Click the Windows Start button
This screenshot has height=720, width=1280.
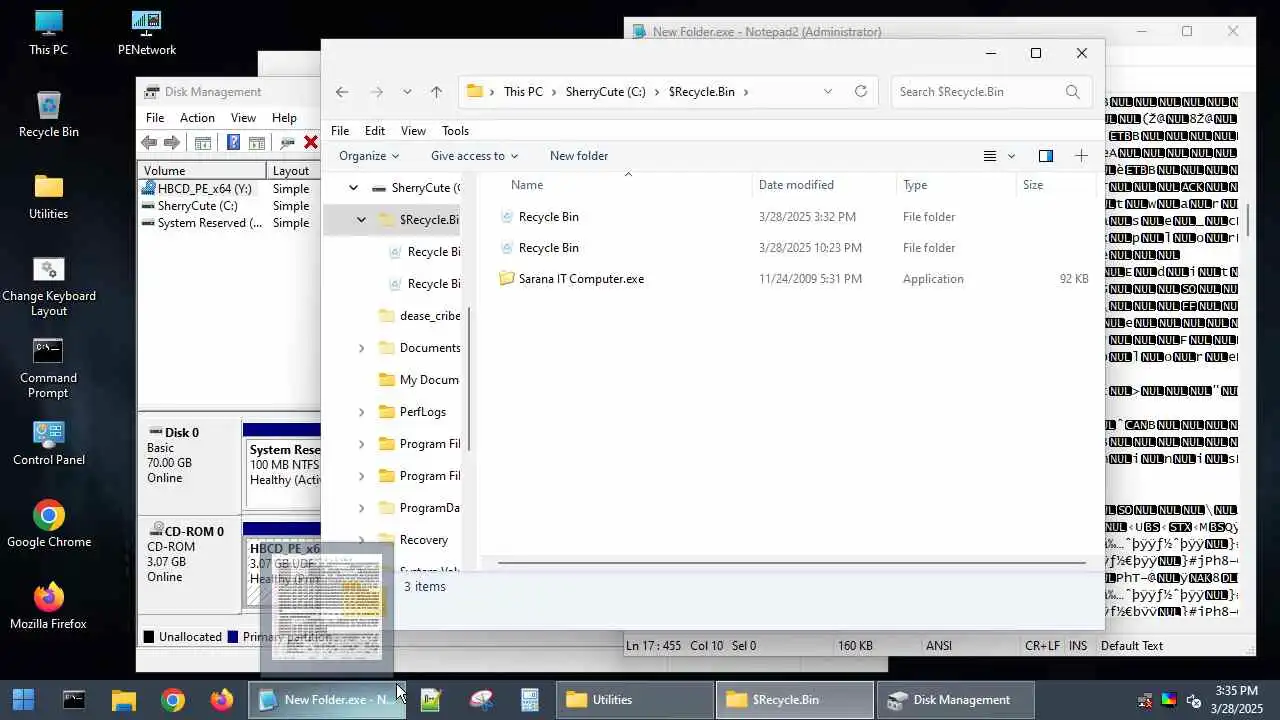pos(23,700)
